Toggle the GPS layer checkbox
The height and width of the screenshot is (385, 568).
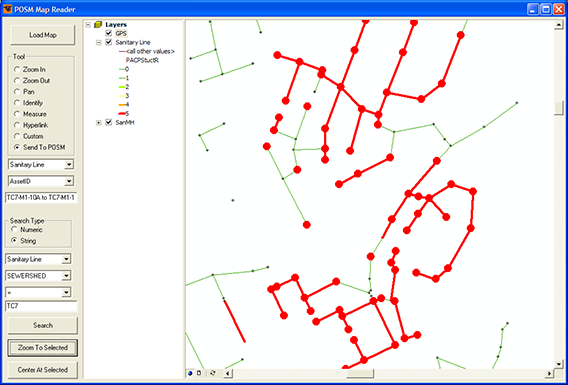coord(108,33)
